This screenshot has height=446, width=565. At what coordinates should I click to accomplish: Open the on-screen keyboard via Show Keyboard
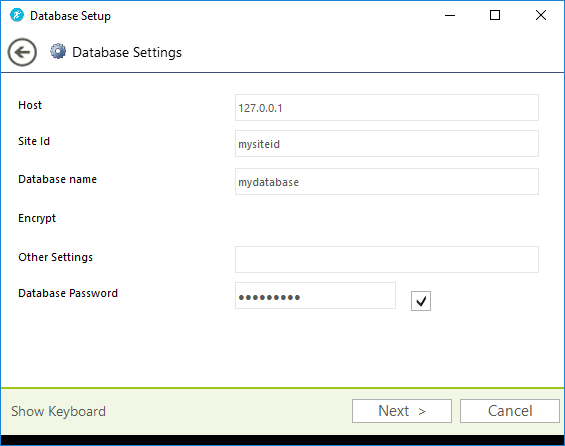coord(58,411)
